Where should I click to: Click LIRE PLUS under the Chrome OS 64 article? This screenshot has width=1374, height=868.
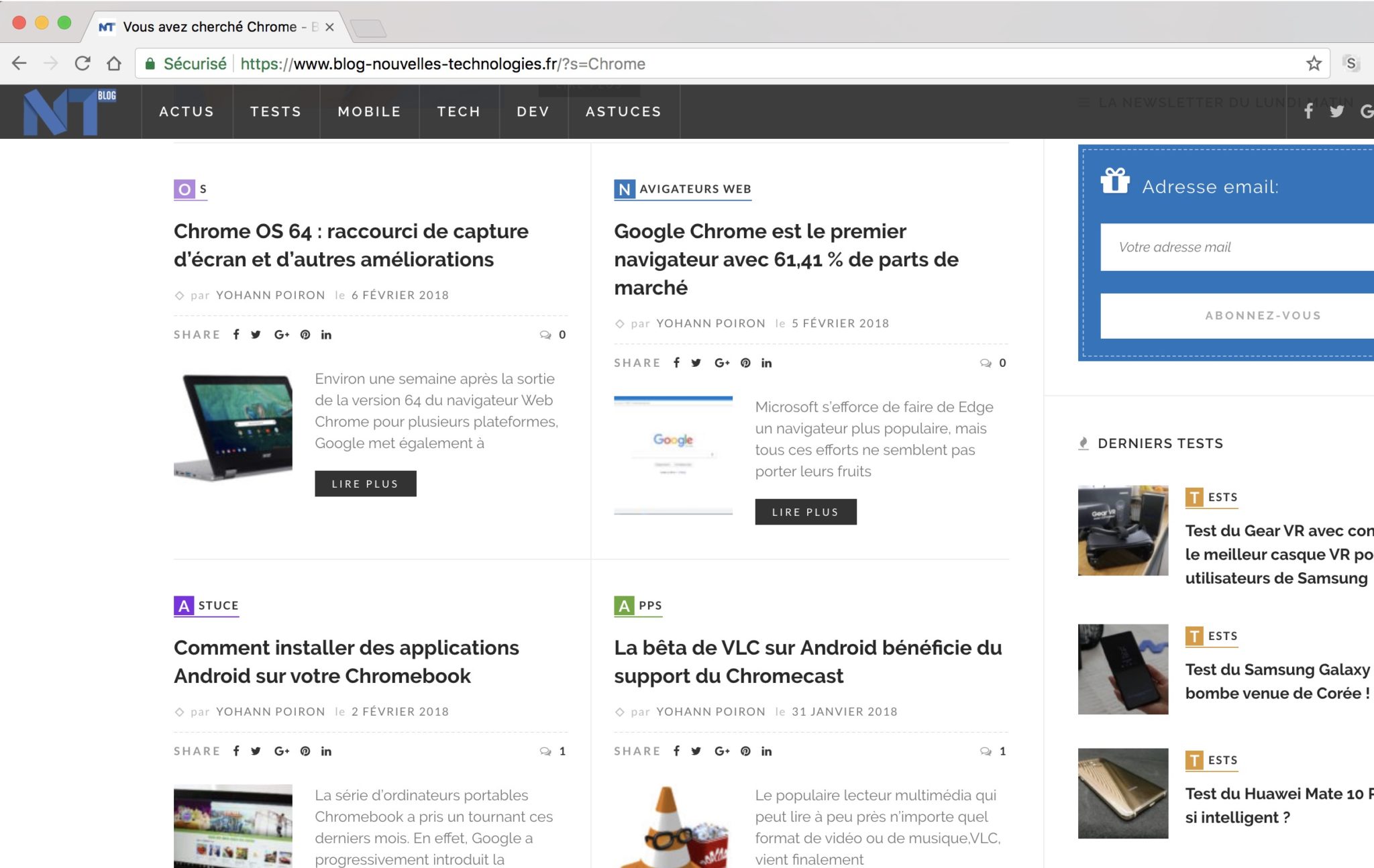click(x=365, y=484)
